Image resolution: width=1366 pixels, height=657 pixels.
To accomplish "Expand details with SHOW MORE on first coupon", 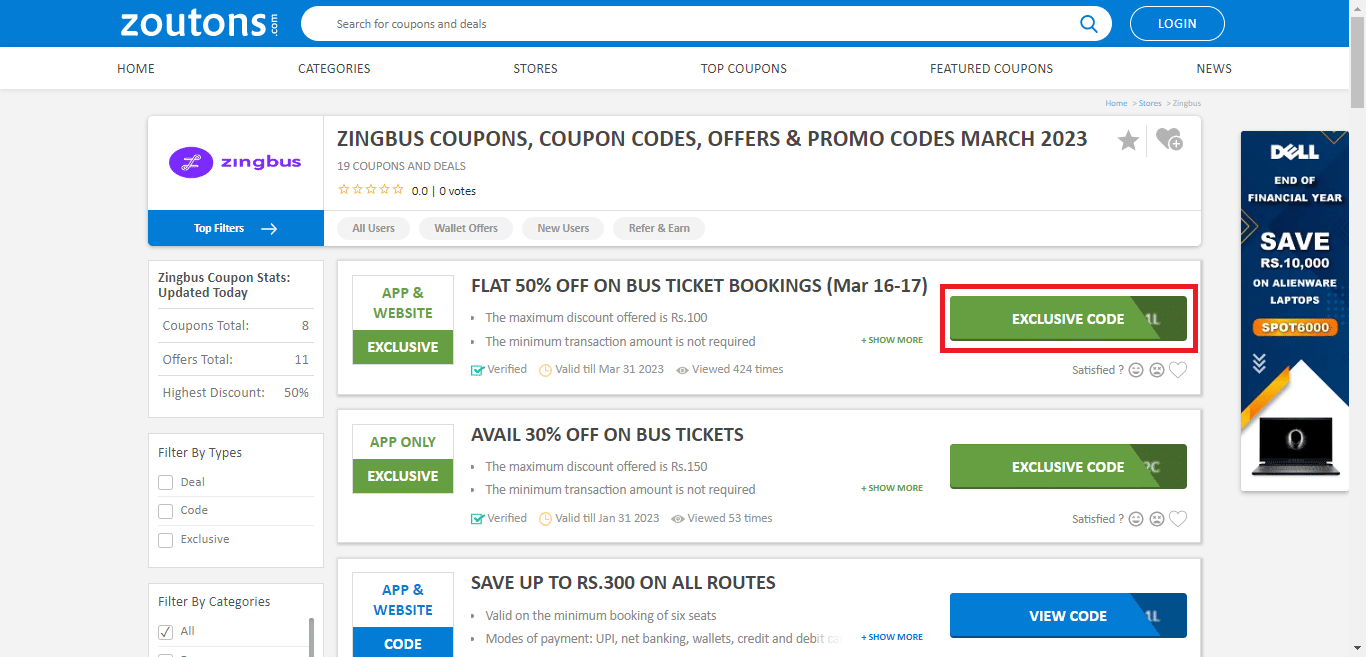I will [x=891, y=340].
